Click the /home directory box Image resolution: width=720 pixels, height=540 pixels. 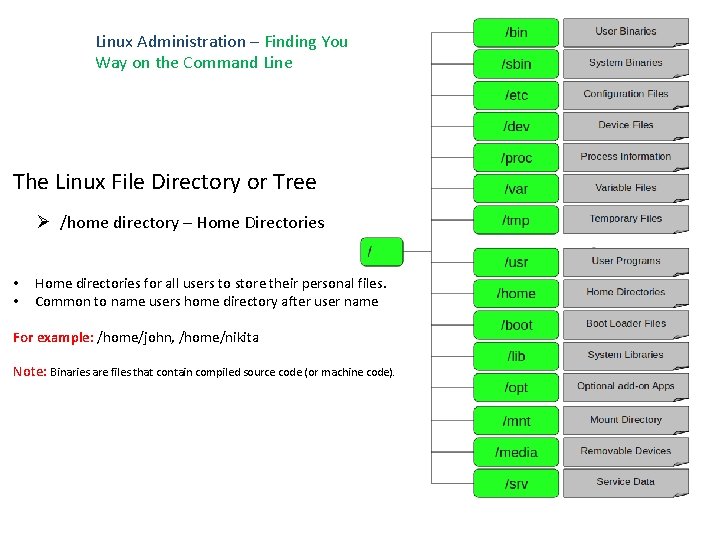516,293
